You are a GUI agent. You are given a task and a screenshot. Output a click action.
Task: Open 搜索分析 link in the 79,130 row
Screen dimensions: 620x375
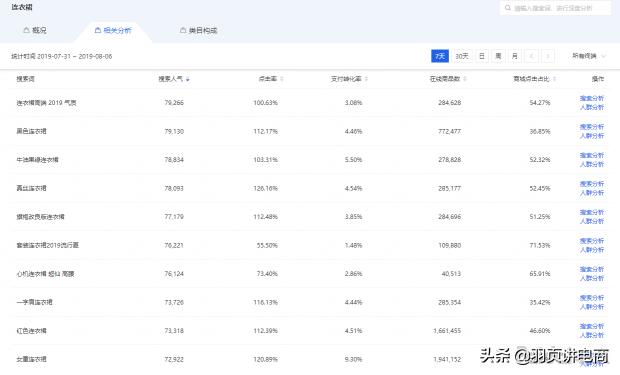coord(592,127)
